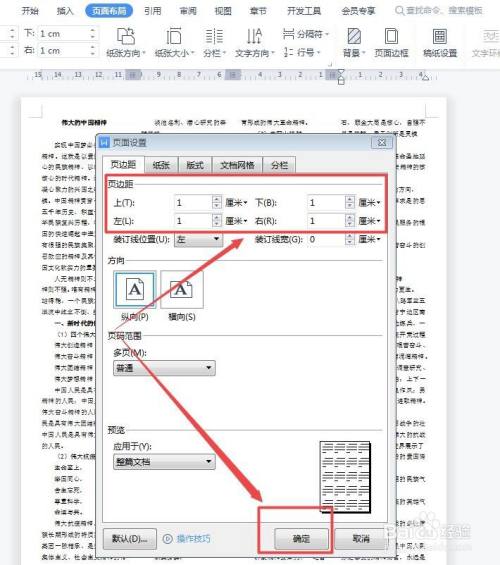Select the 横向 landscape orientation option
Viewport: 500px width, 565px height.
click(x=182, y=290)
